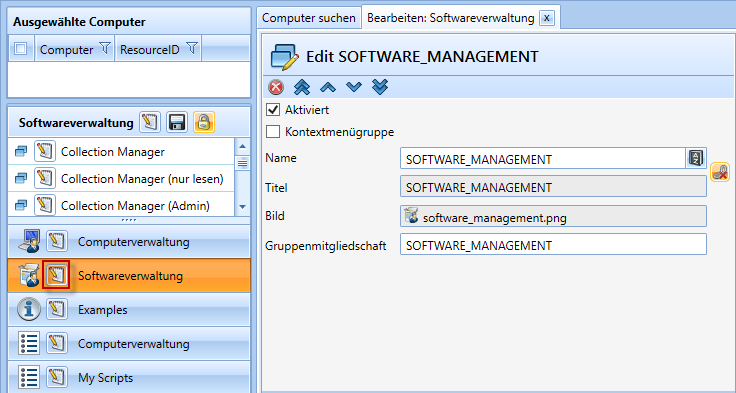Image resolution: width=736 pixels, height=393 pixels.
Task: Click the red delete icon in edit toolbar
Action: (x=276, y=87)
